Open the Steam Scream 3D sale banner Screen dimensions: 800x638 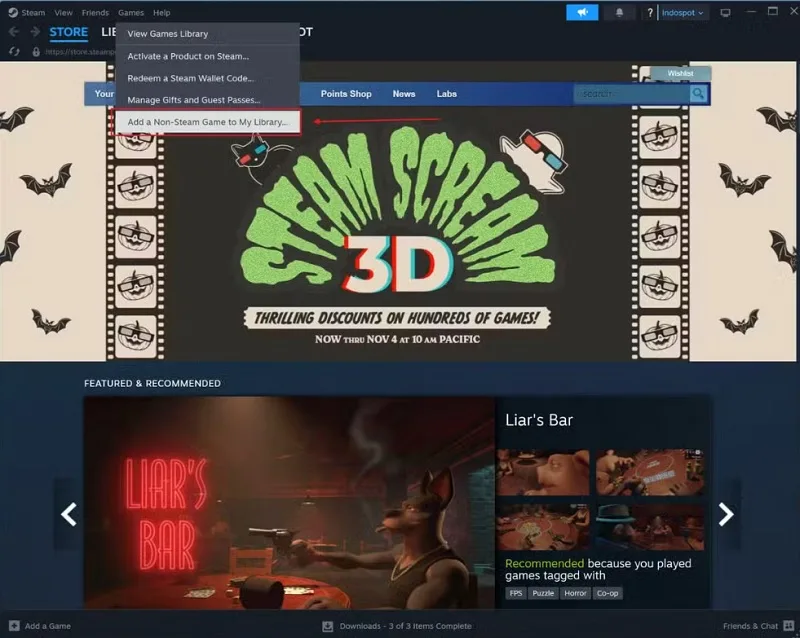click(397, 212)
